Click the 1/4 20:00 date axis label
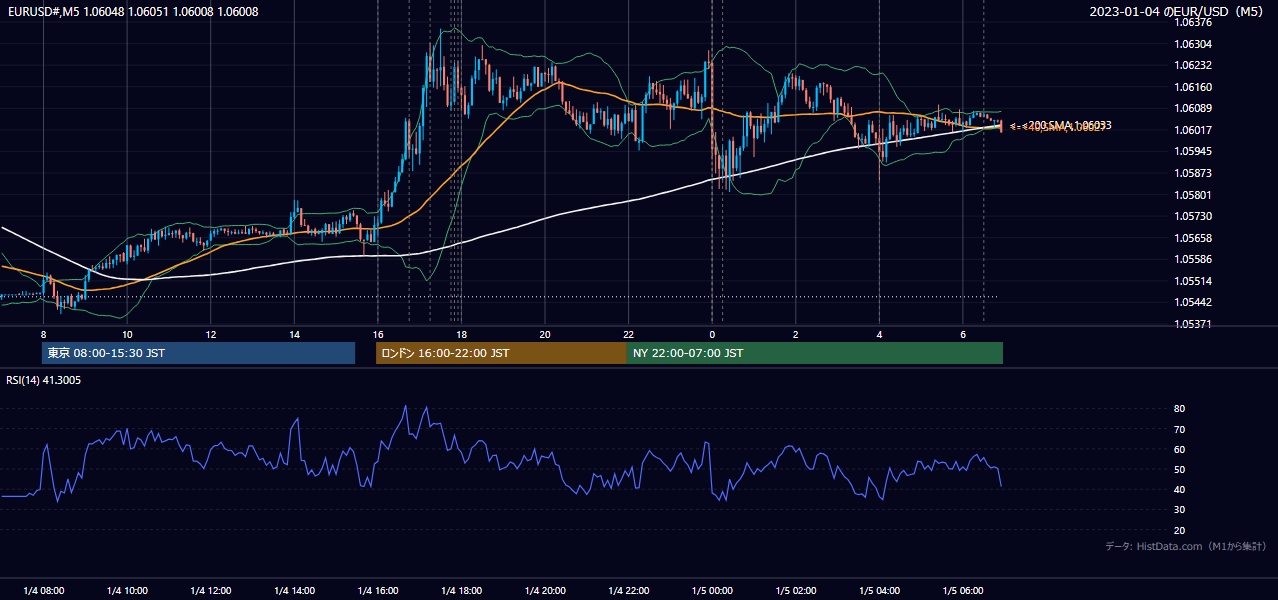1278x600 pixels. pyautogui.click(x=544, y=590)
